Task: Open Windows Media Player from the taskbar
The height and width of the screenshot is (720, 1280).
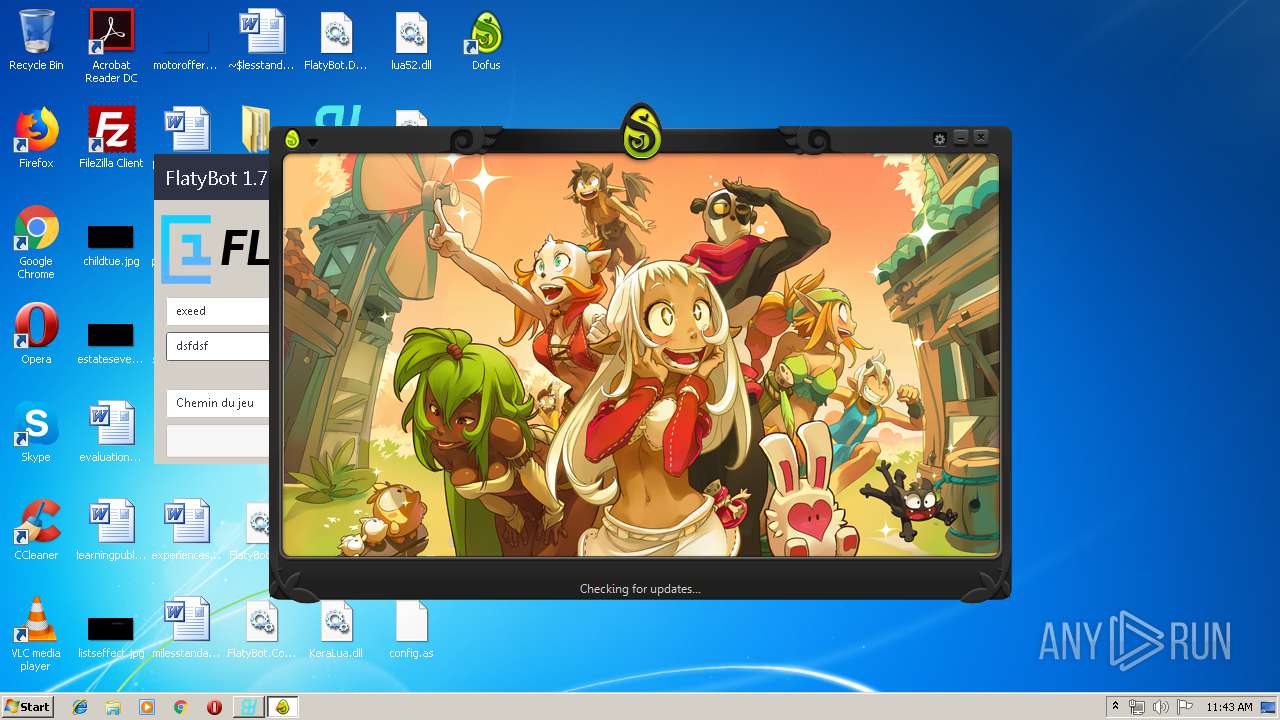Action: (x=147, y=707)
